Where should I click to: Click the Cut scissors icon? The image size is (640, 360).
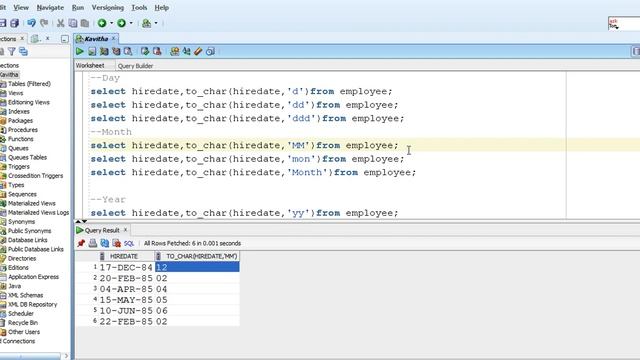60,23
